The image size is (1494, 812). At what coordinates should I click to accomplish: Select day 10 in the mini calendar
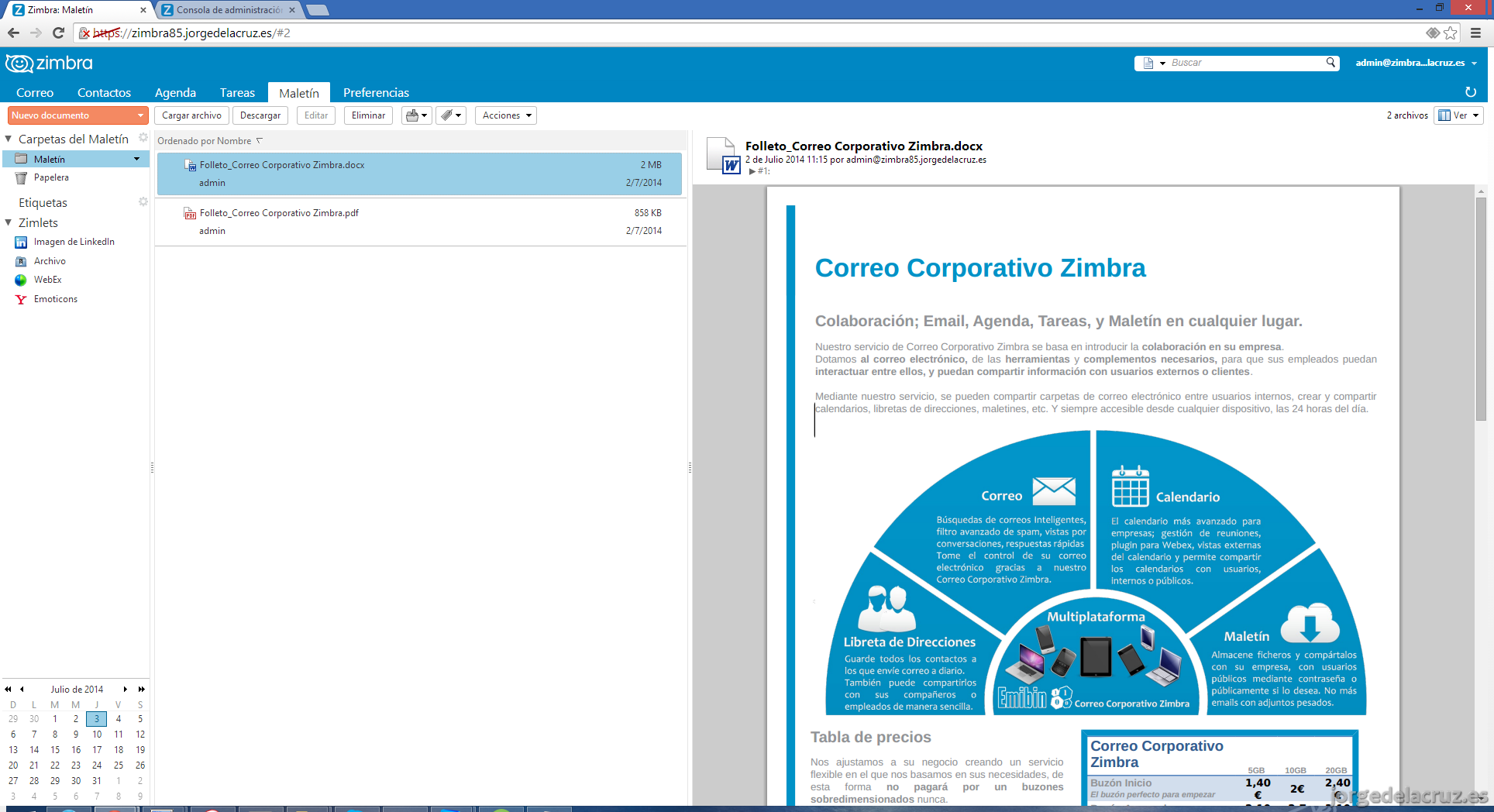click(97, 735)
